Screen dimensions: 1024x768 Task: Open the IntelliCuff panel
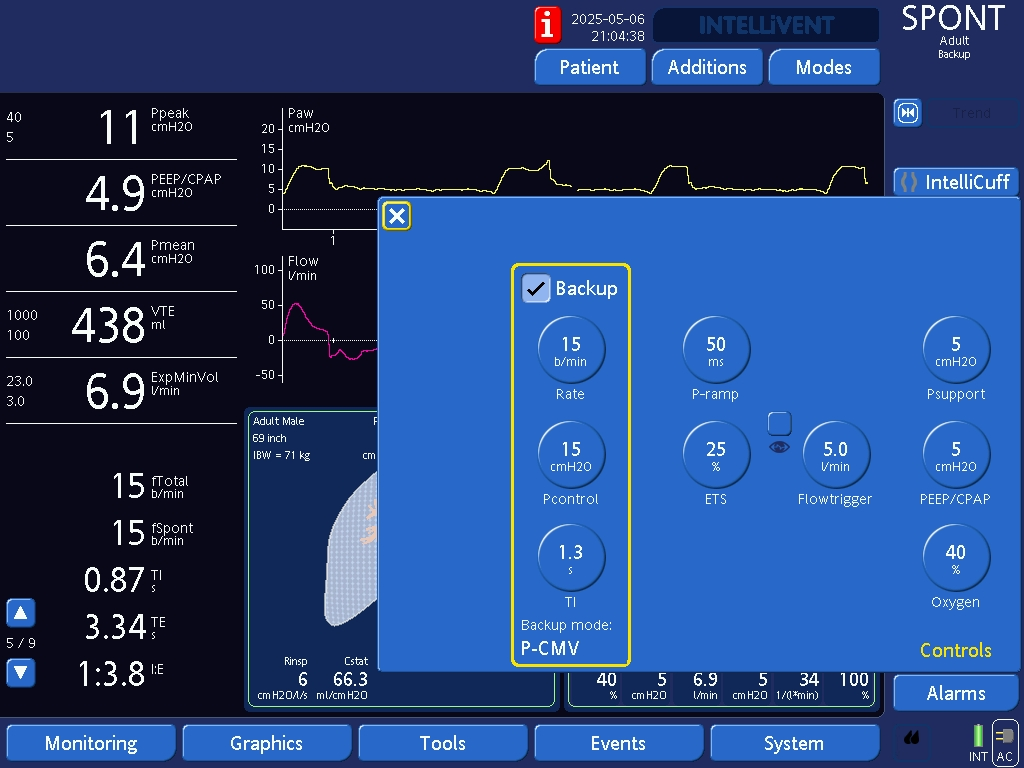click(x=955, y=182)
